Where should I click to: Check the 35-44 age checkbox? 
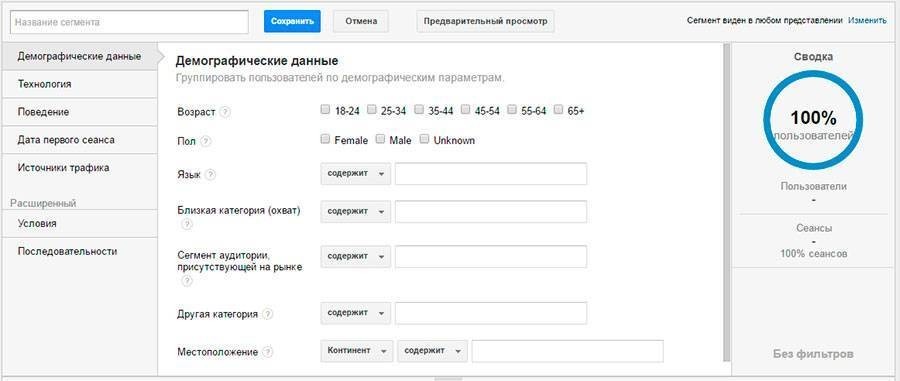tap(419, 110)
